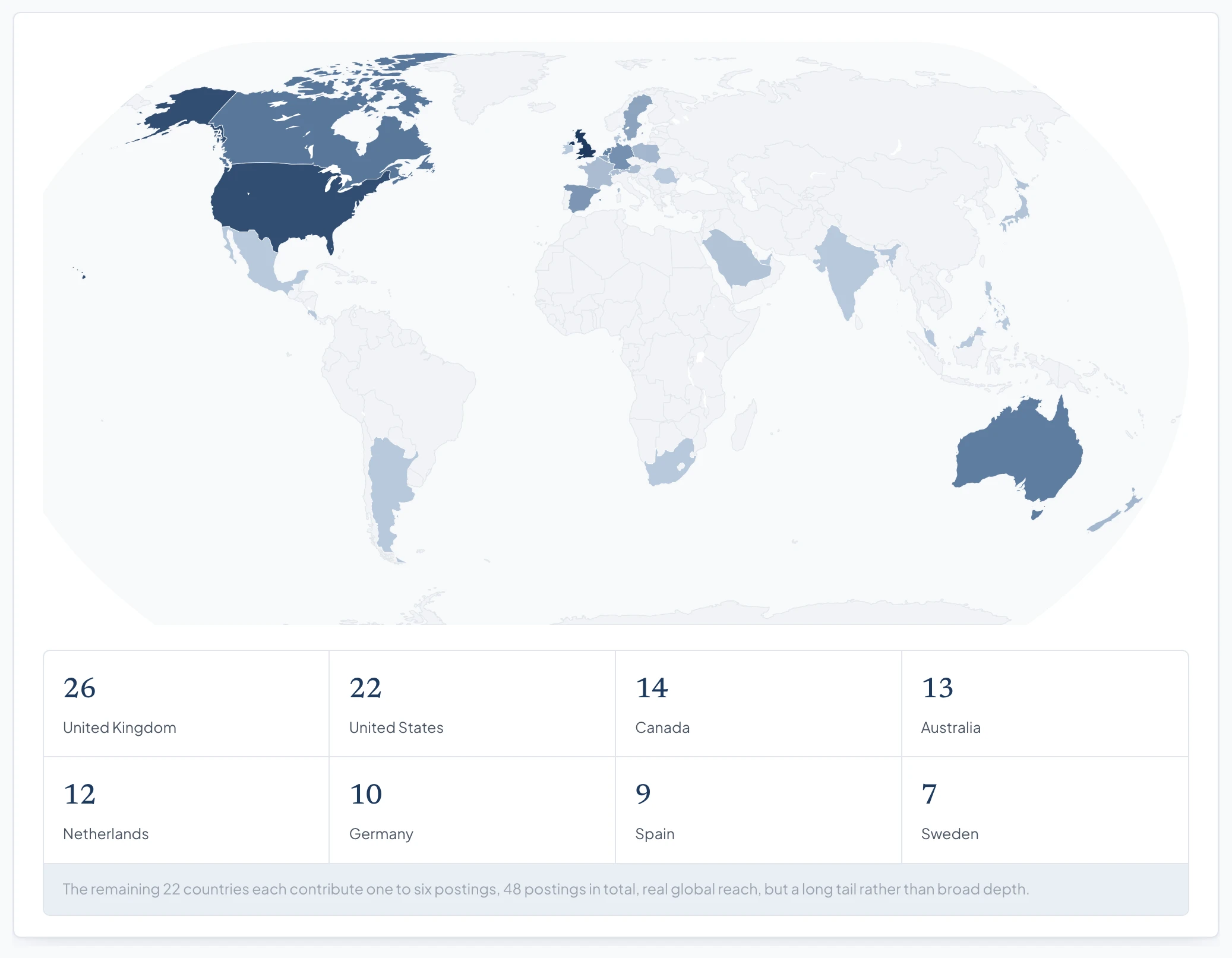The height and width of the screenshot is (958, 1232).
Task: Click the 26 United Kingdom stat card
Action: [187, 703]
